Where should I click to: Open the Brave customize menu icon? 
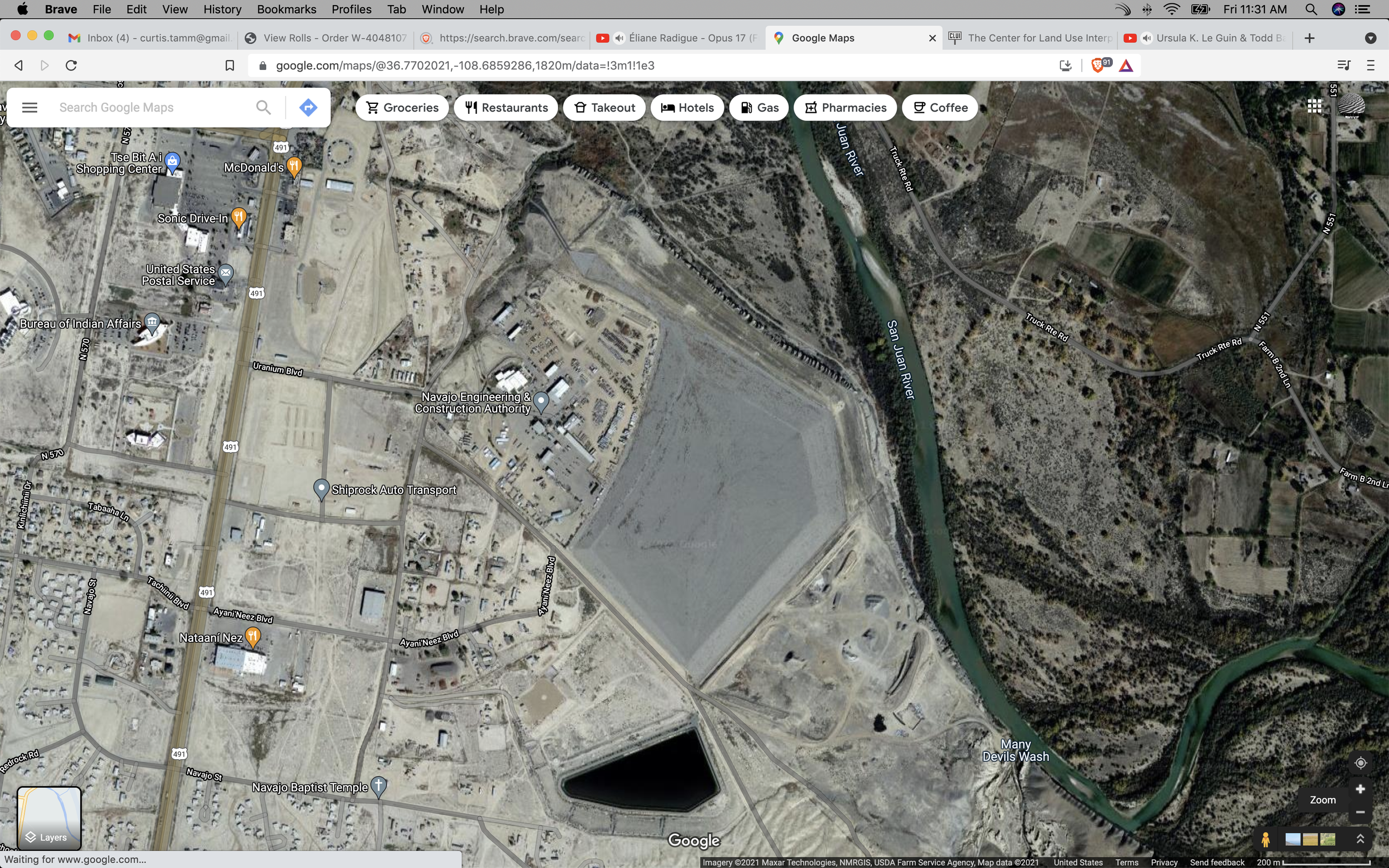pos(1371,66)
